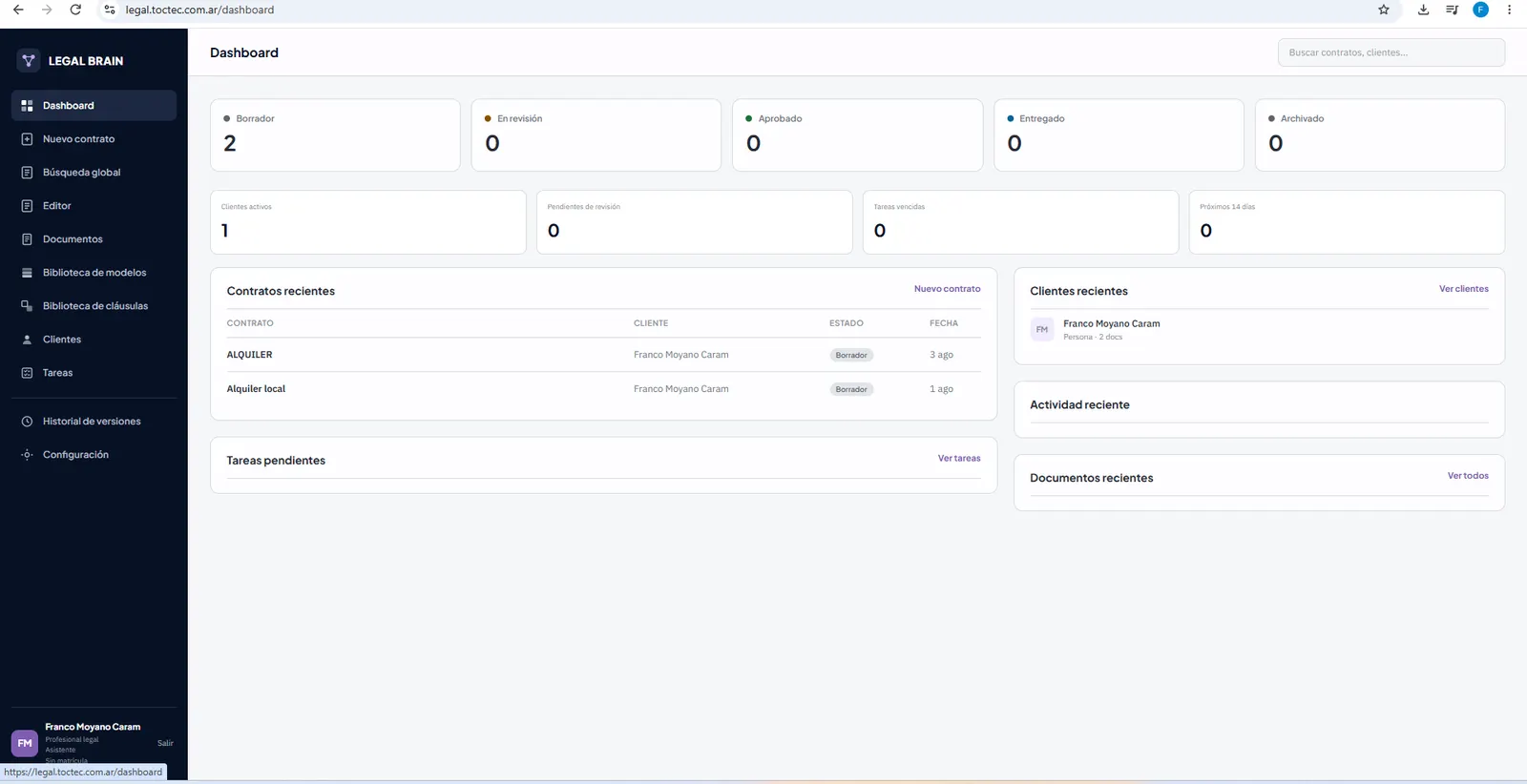This screenshot has height=784, width=1527.
Task: Click the browser back arrow
Action: [x=18, y=10]
